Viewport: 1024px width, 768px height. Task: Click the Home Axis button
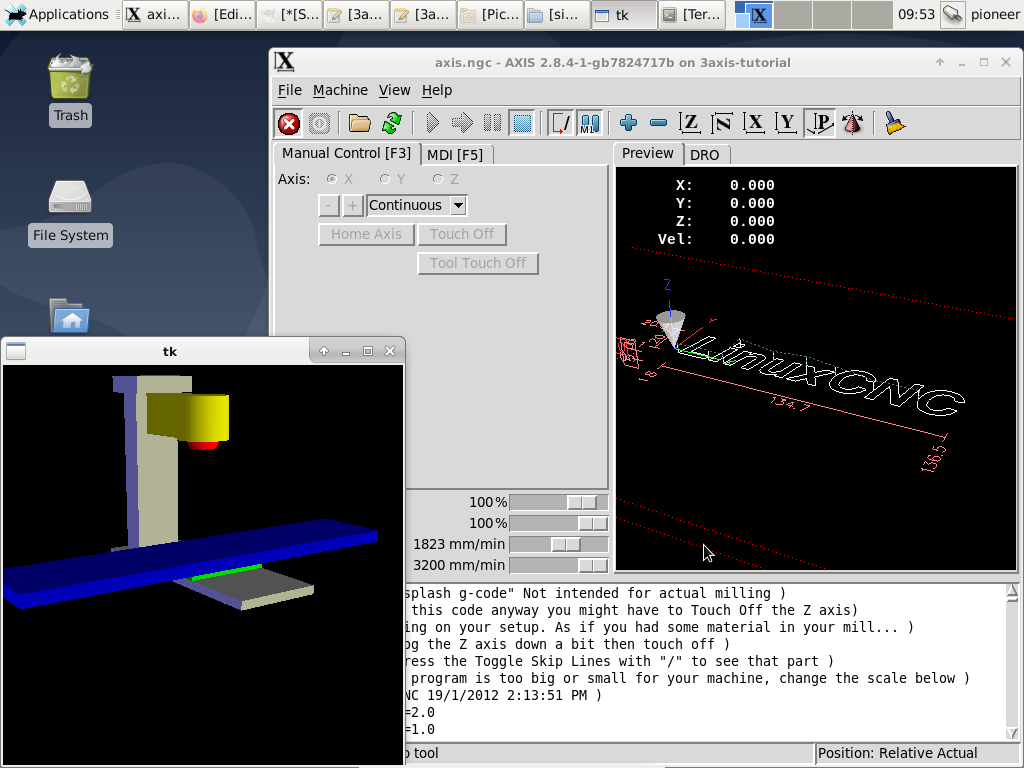tap(366, 234)
